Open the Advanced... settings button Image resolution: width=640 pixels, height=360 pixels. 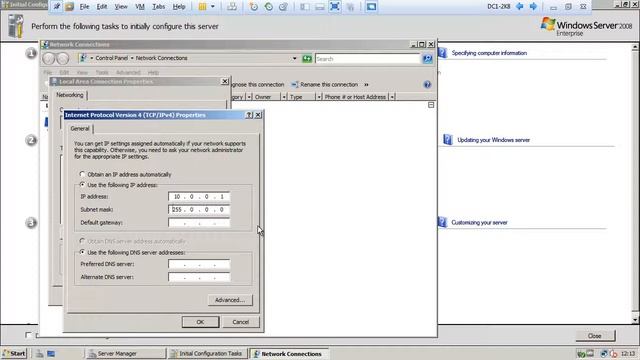pyautogui.click(x=230, y=300)
